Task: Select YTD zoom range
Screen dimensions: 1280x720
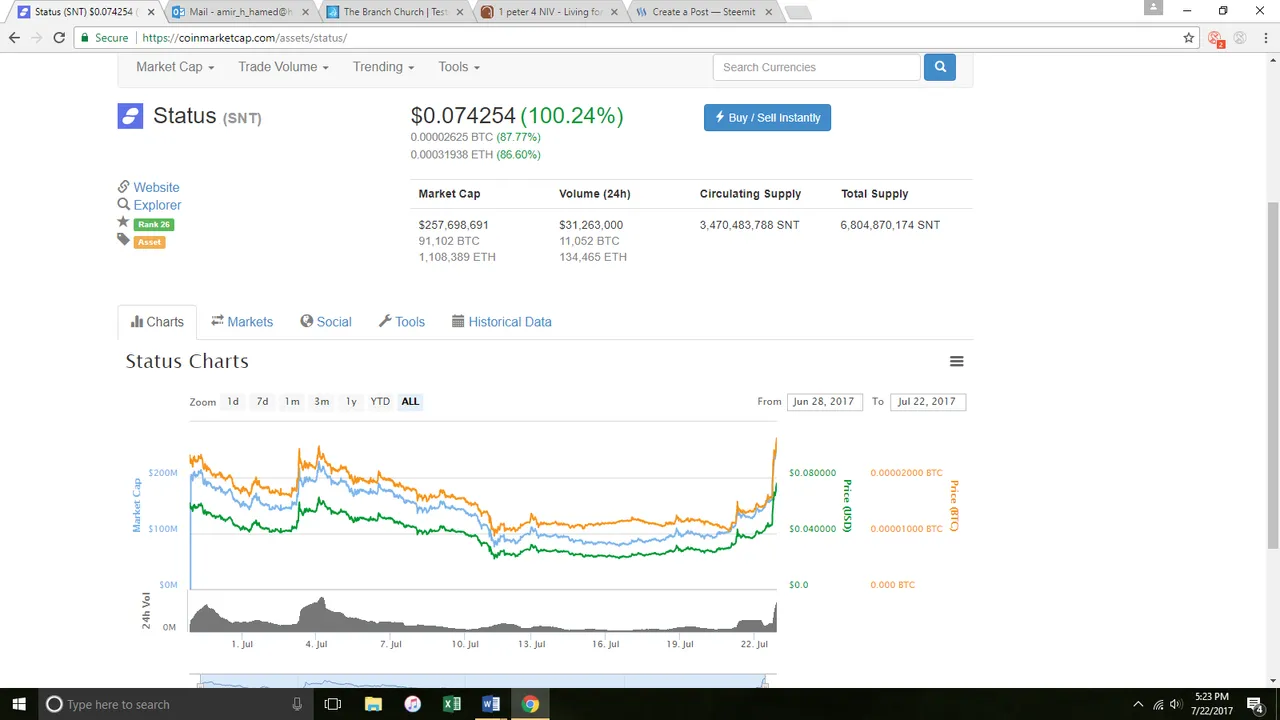Action: point(380,401)
